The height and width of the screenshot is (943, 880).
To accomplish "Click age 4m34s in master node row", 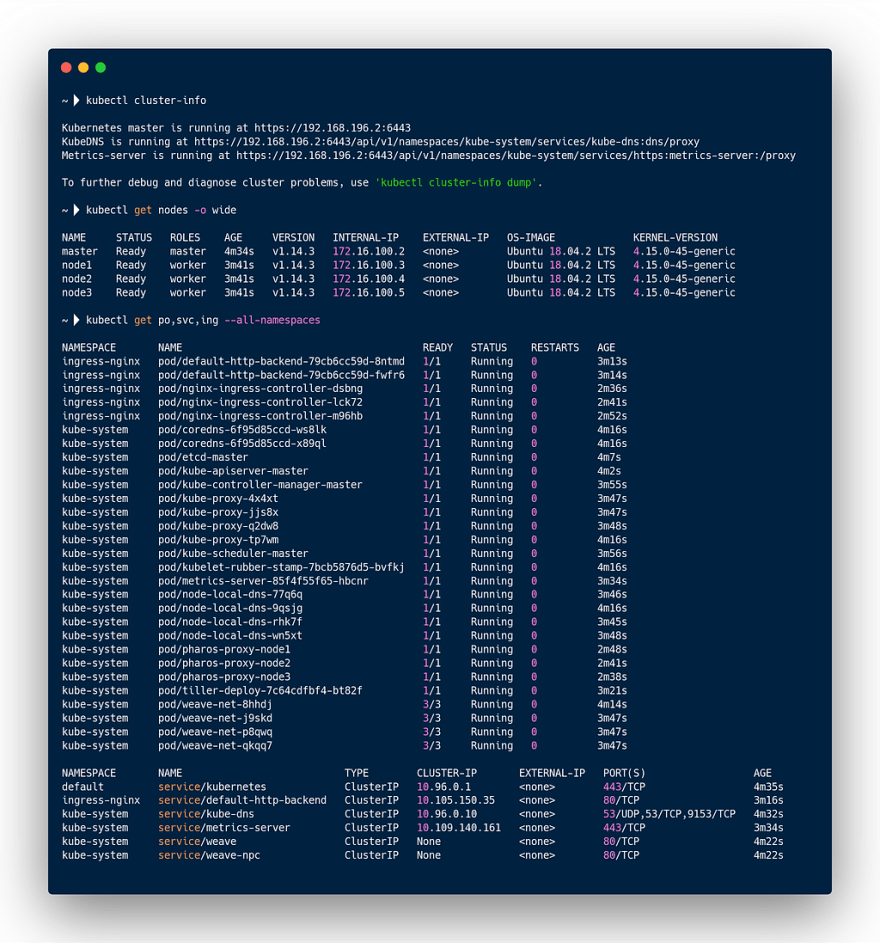I will 239,251.
